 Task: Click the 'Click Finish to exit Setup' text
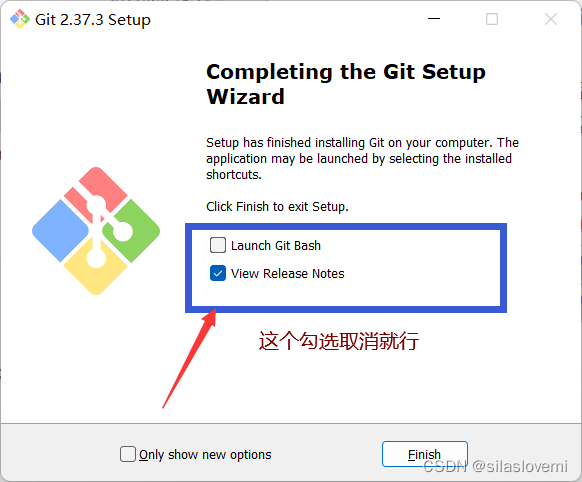click(x=277, y=207)
